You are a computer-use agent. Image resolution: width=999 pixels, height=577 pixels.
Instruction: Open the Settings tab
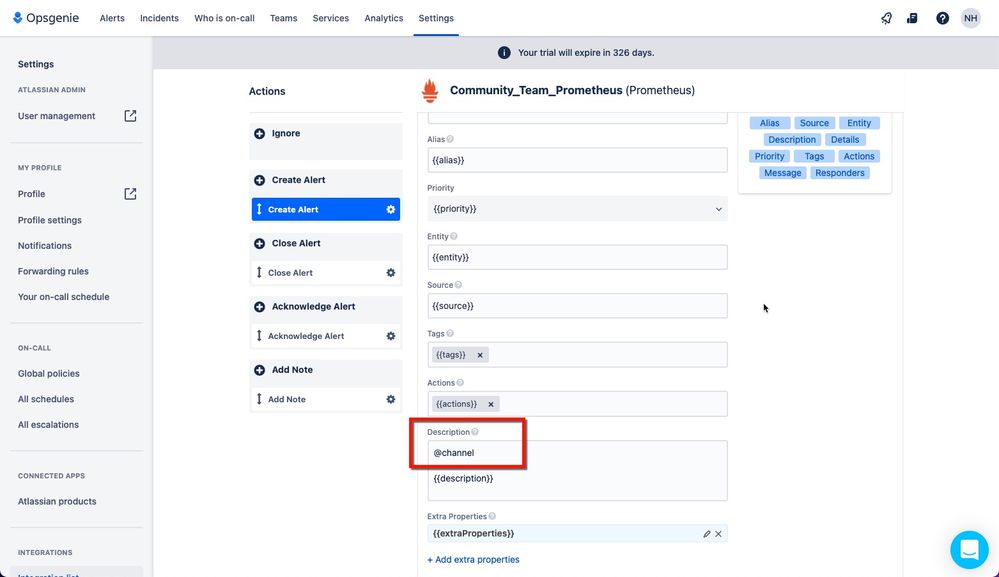coord(436,18)
